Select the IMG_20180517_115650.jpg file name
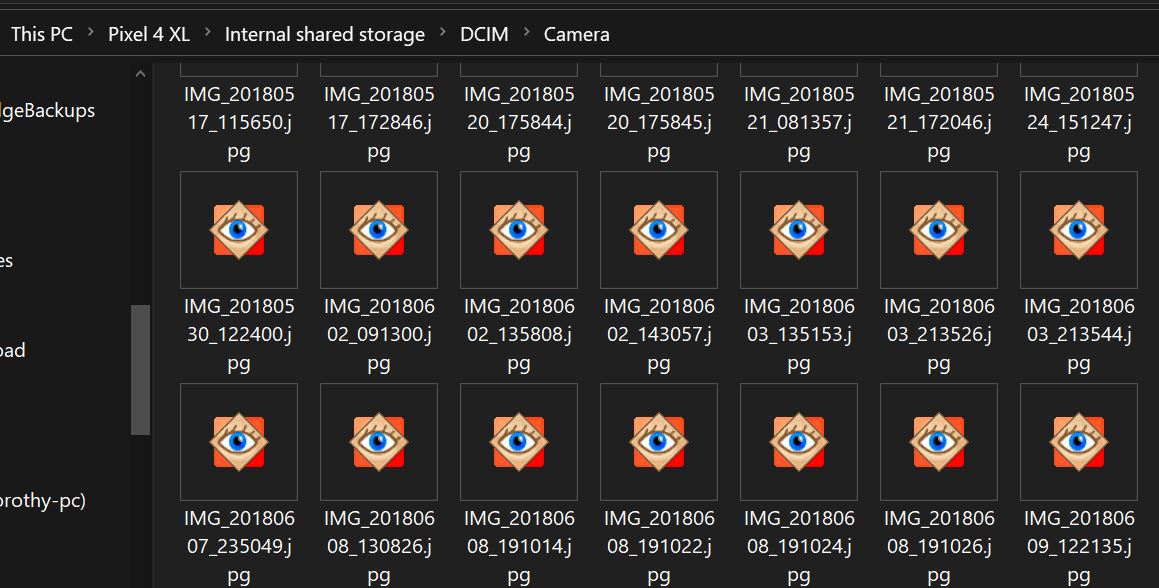Image resolution: width=1159 pixels, height=588 pixels. pyautogui.click(x=239, y=123)
